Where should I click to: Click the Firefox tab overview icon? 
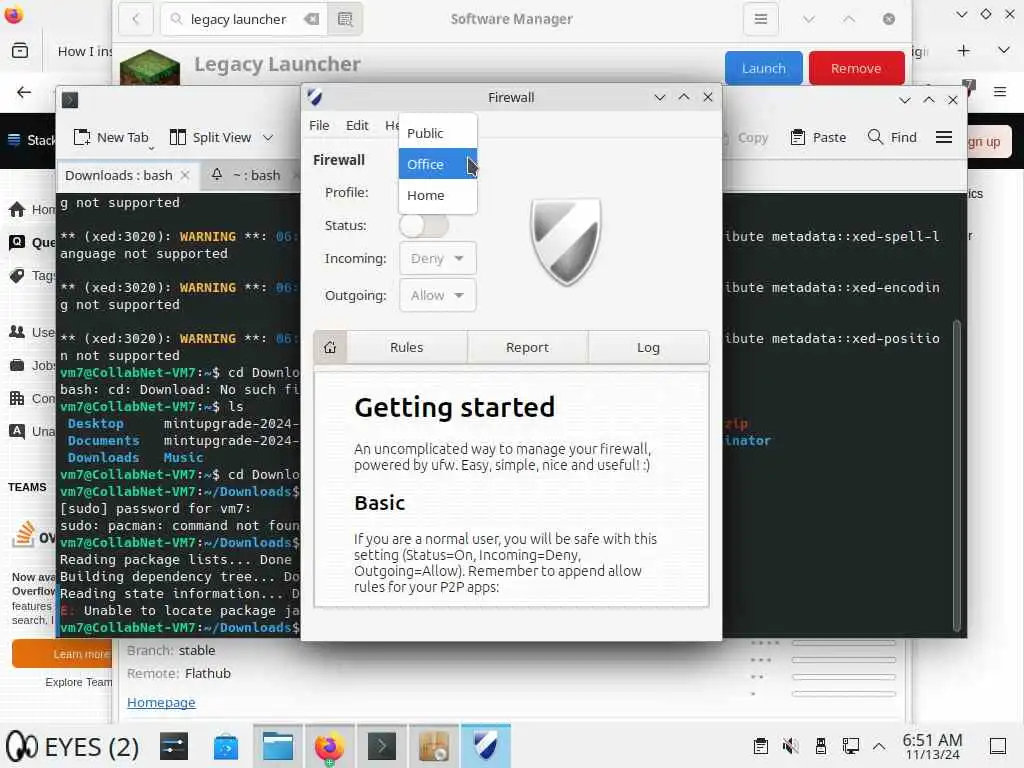20,51
